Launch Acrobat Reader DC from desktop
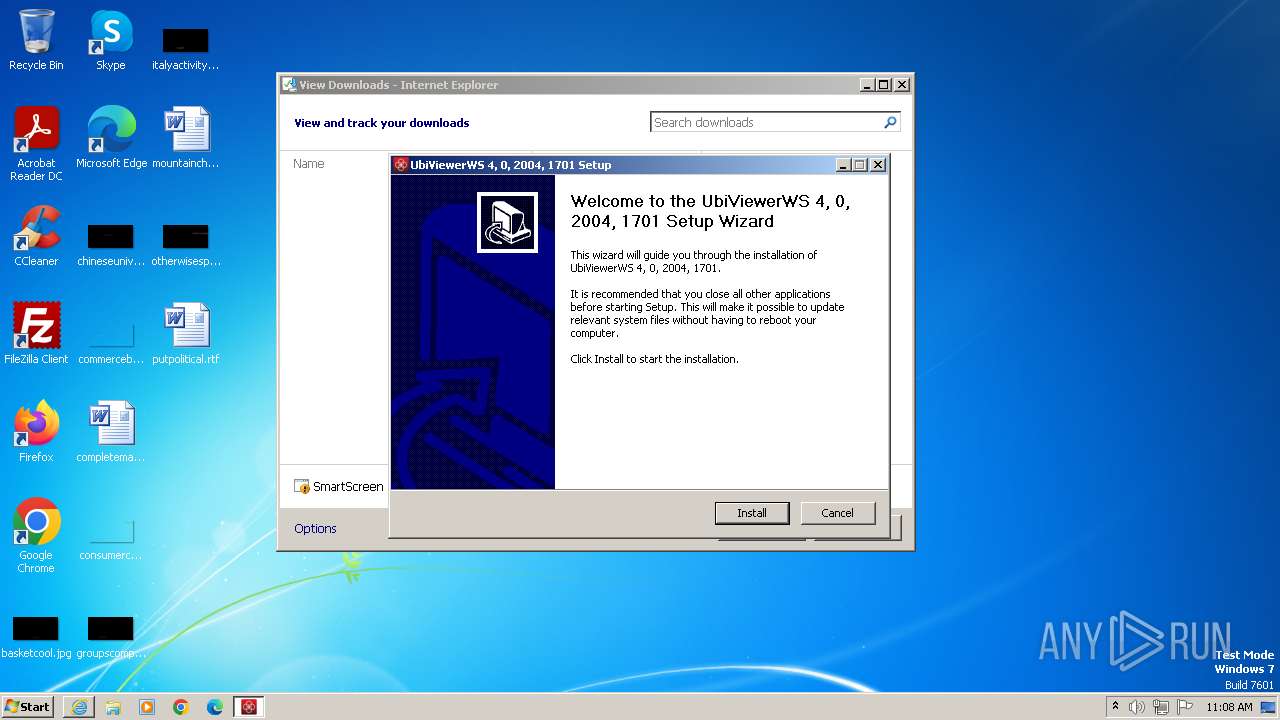Image resolution: width=1280 pixels, height=720 pixels. click(36, 143)
